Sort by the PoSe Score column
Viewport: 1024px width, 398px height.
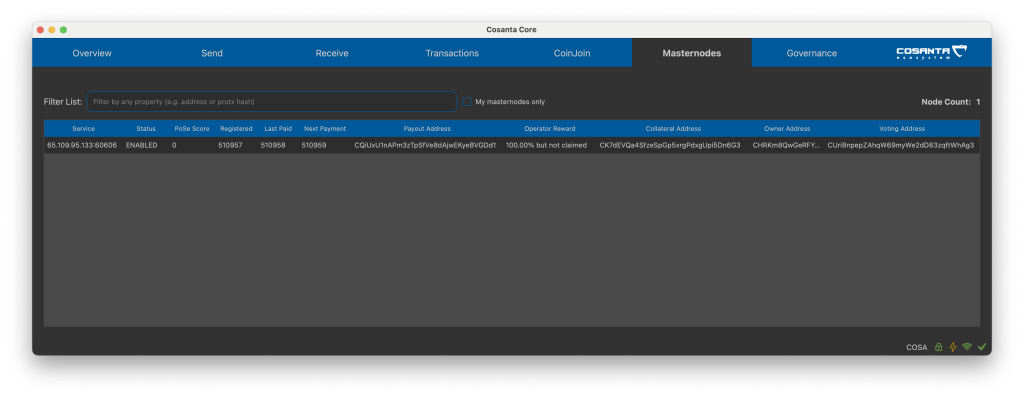[192, 129]
